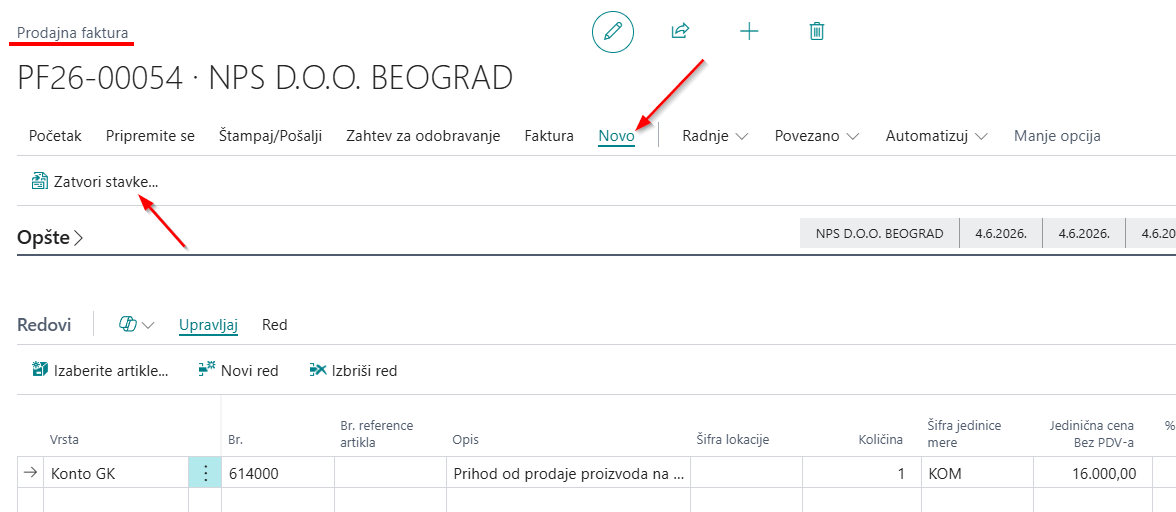Open the Pripremite se tab
Screen dimensions: 1176x512
[x=150, y=136]
